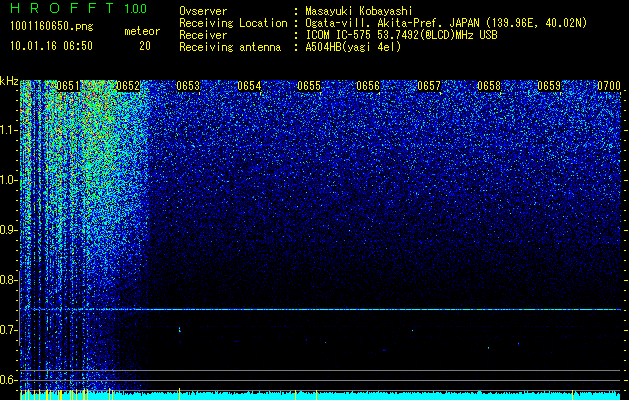Click the Receiving antenna field label
The width and height of the screenshot is (629, 400).
(x=230, y=47)
